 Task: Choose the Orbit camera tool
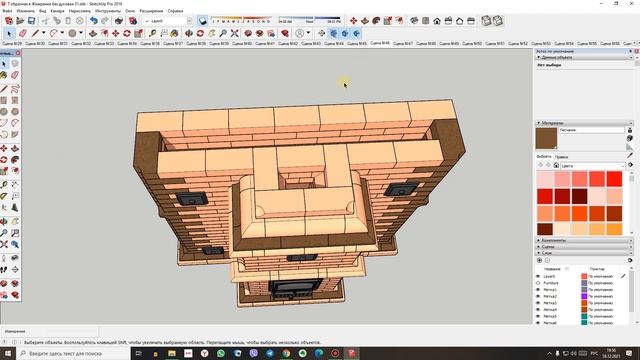(189, 33)
